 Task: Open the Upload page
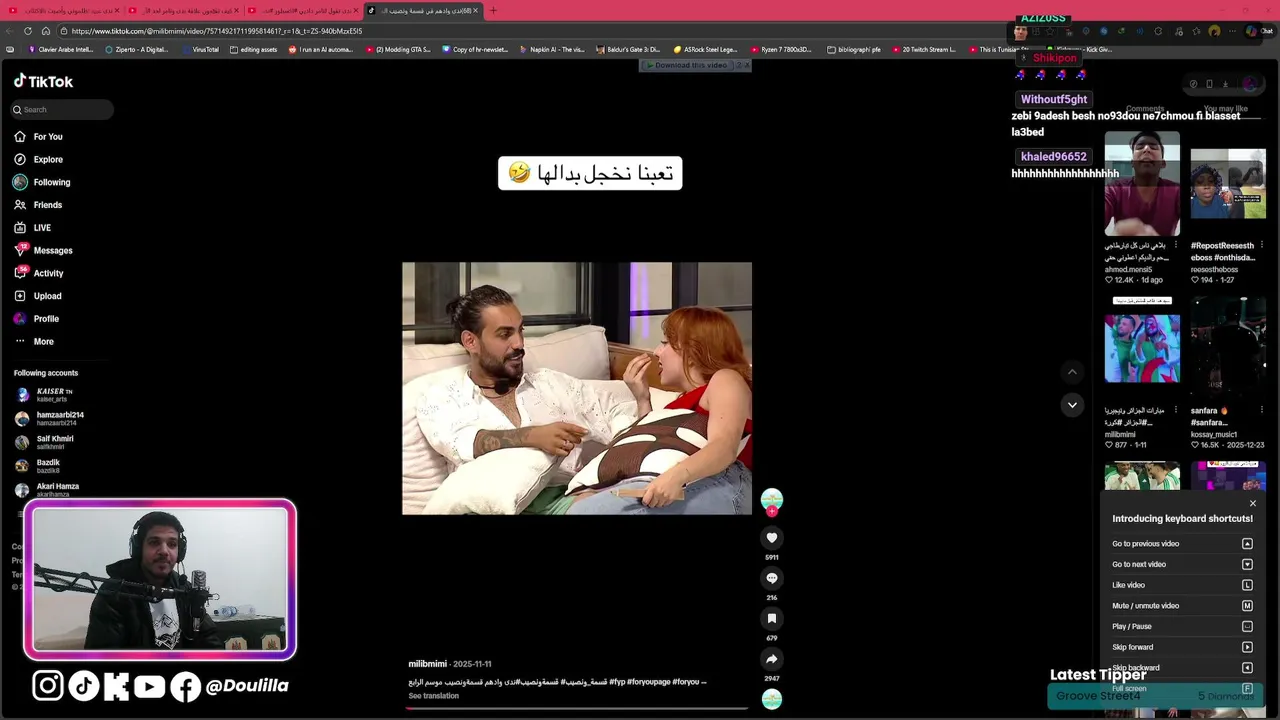click(38, 296)
